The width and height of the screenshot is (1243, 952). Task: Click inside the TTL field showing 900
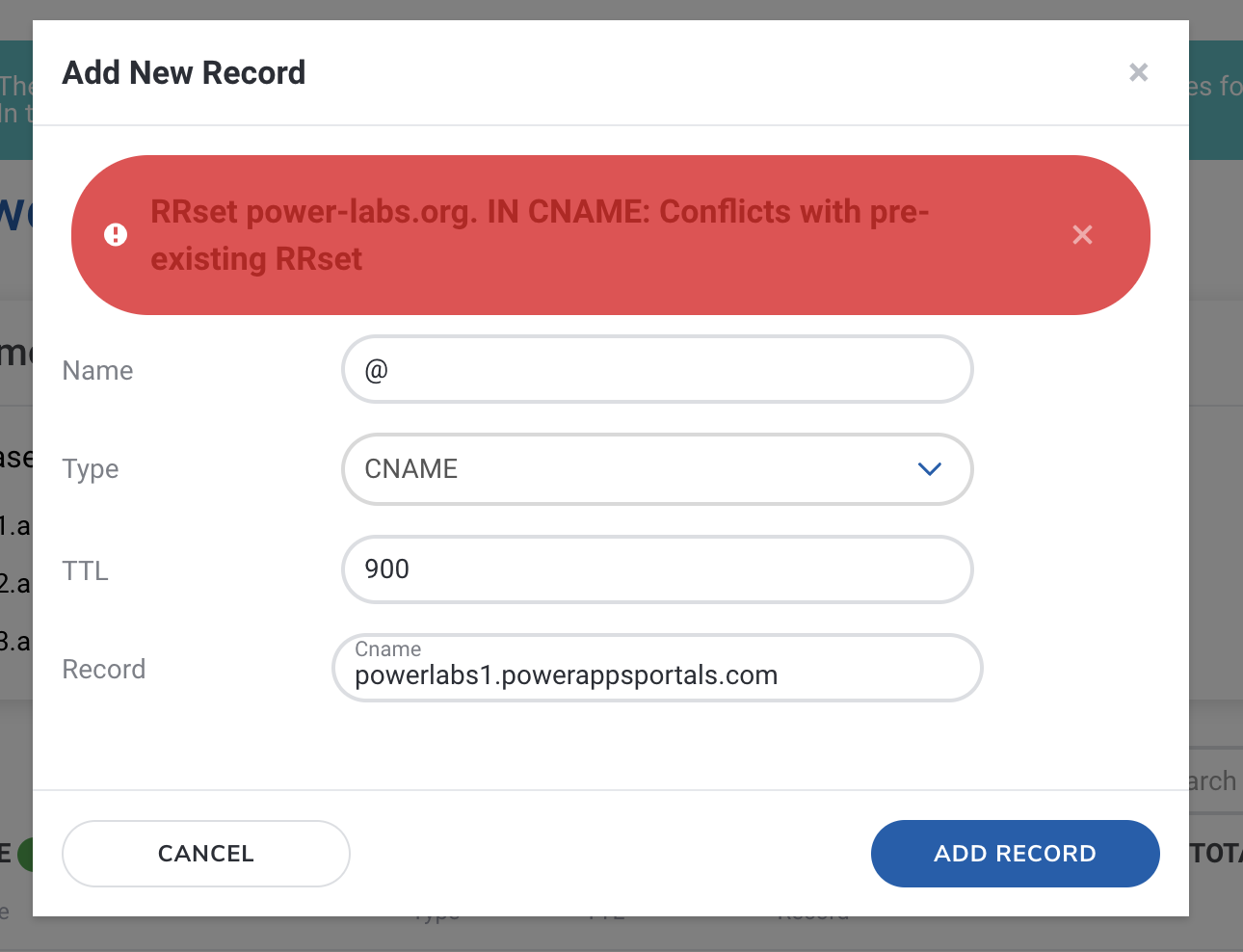[x=657, y=569]
